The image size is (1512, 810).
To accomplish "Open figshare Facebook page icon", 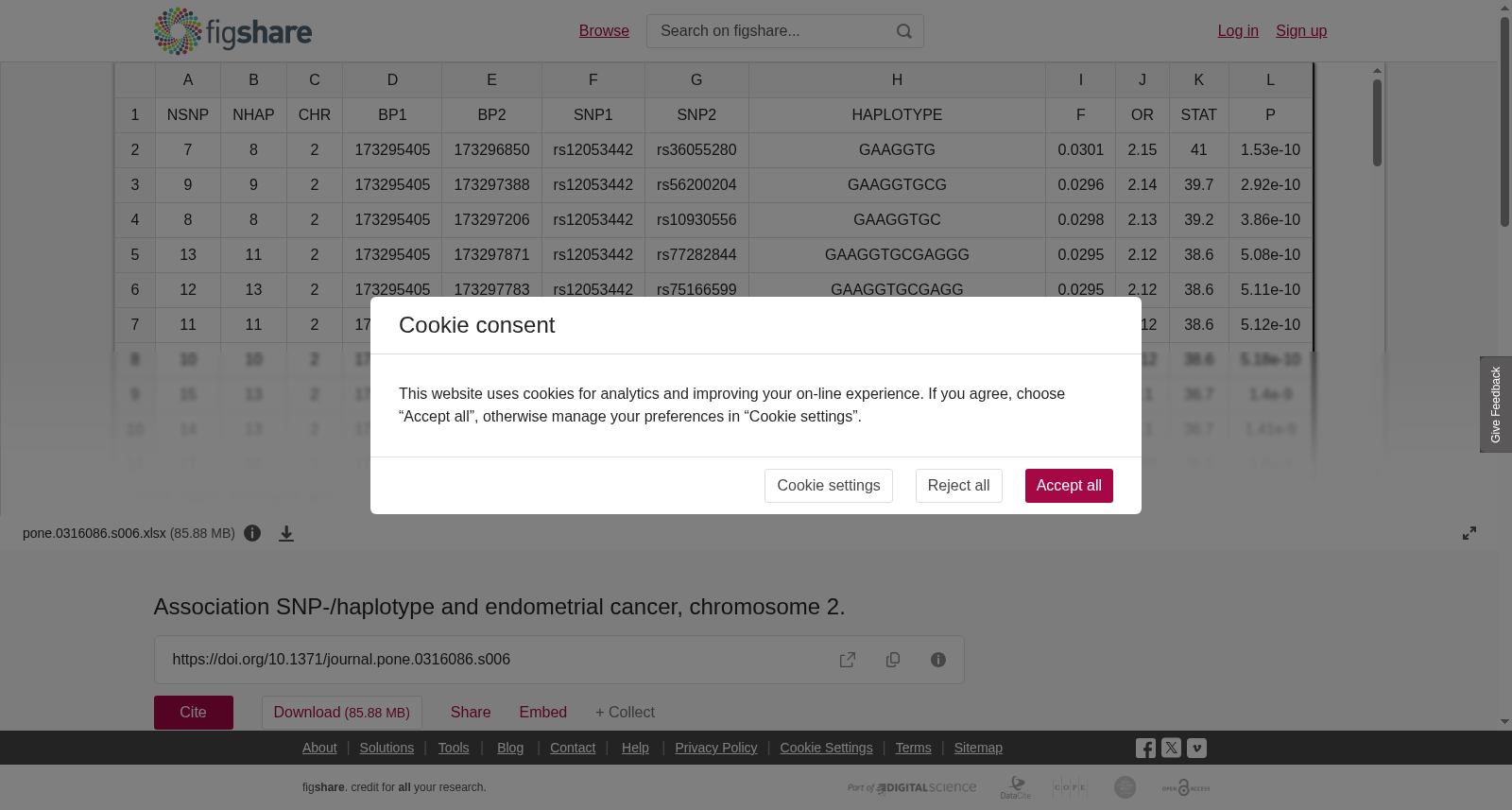I will 1145,748.
